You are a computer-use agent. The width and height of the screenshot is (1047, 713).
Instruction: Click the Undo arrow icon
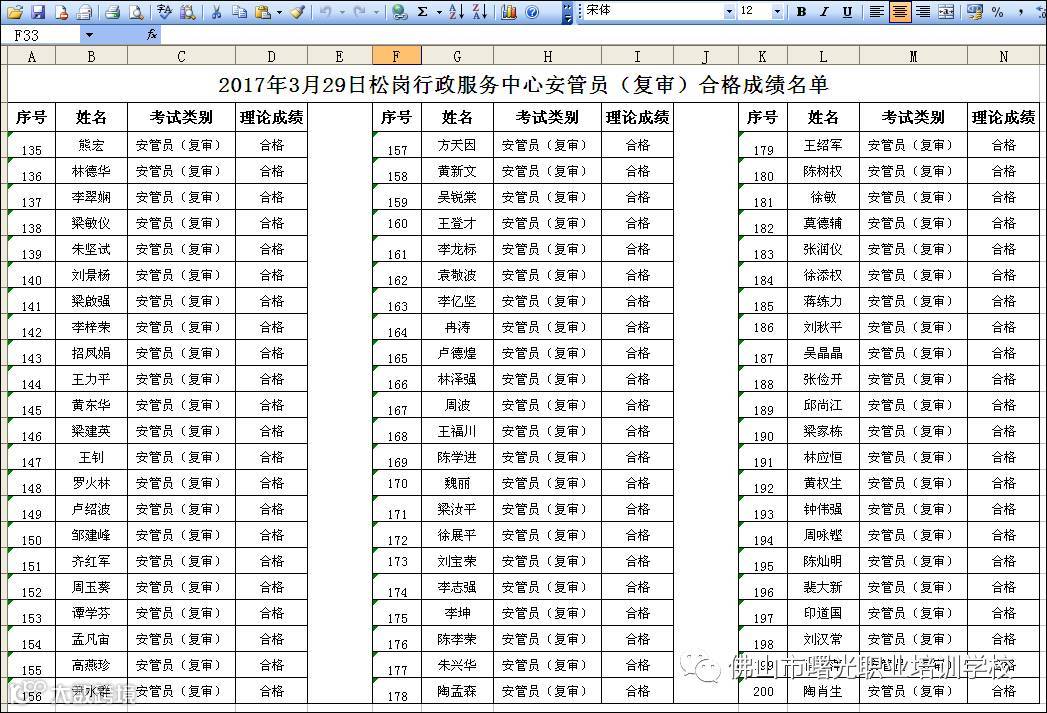click(325, 11)
